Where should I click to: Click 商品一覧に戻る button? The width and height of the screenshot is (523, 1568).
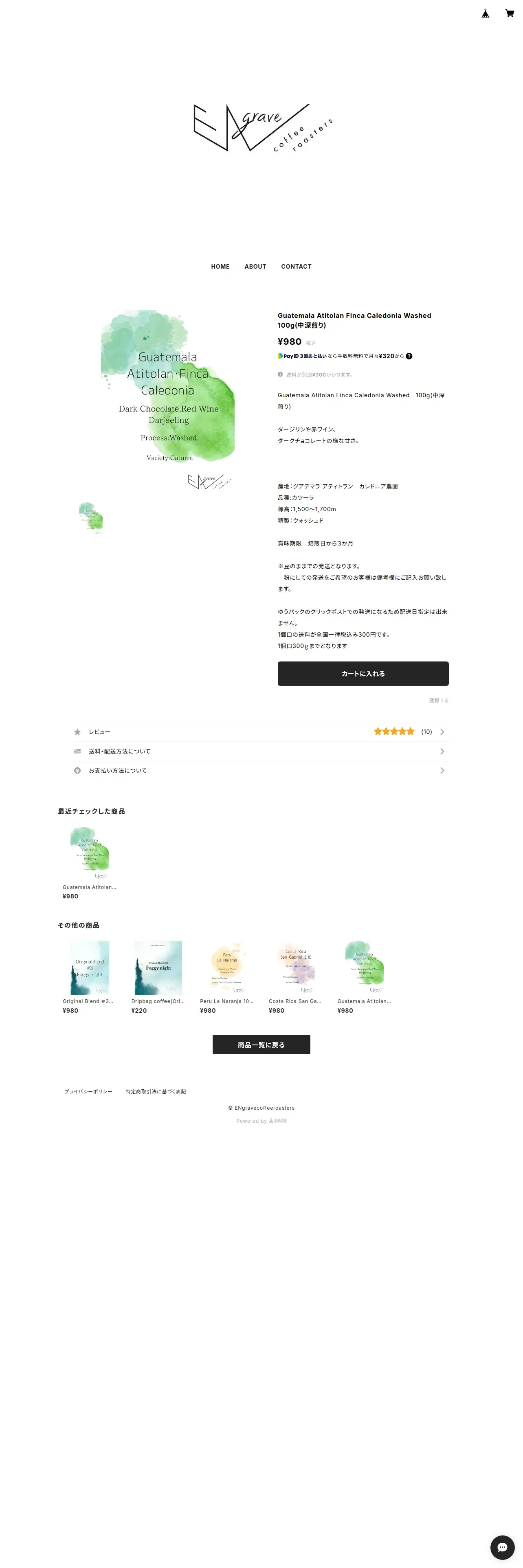tap(261, 1045)
